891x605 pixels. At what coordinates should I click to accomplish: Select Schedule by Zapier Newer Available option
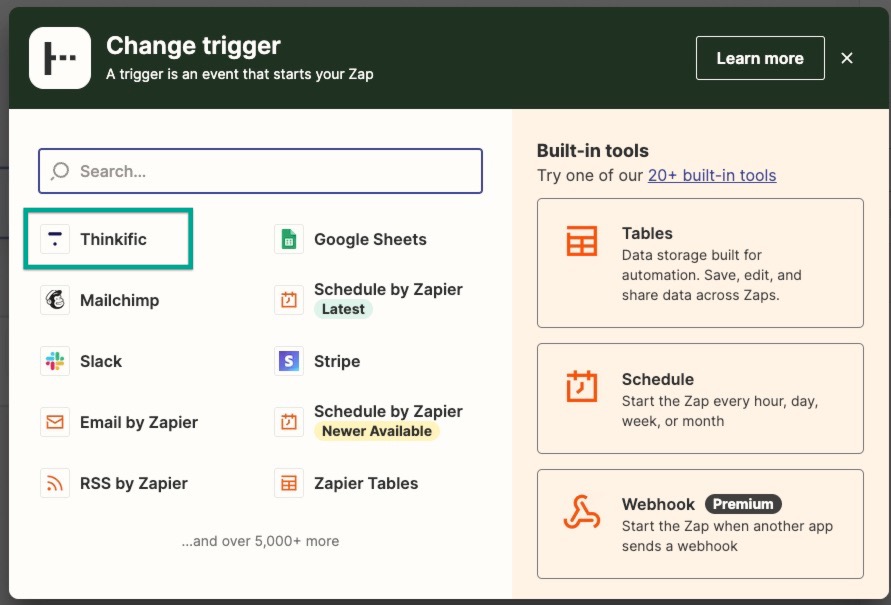click(x=387, y=421)
